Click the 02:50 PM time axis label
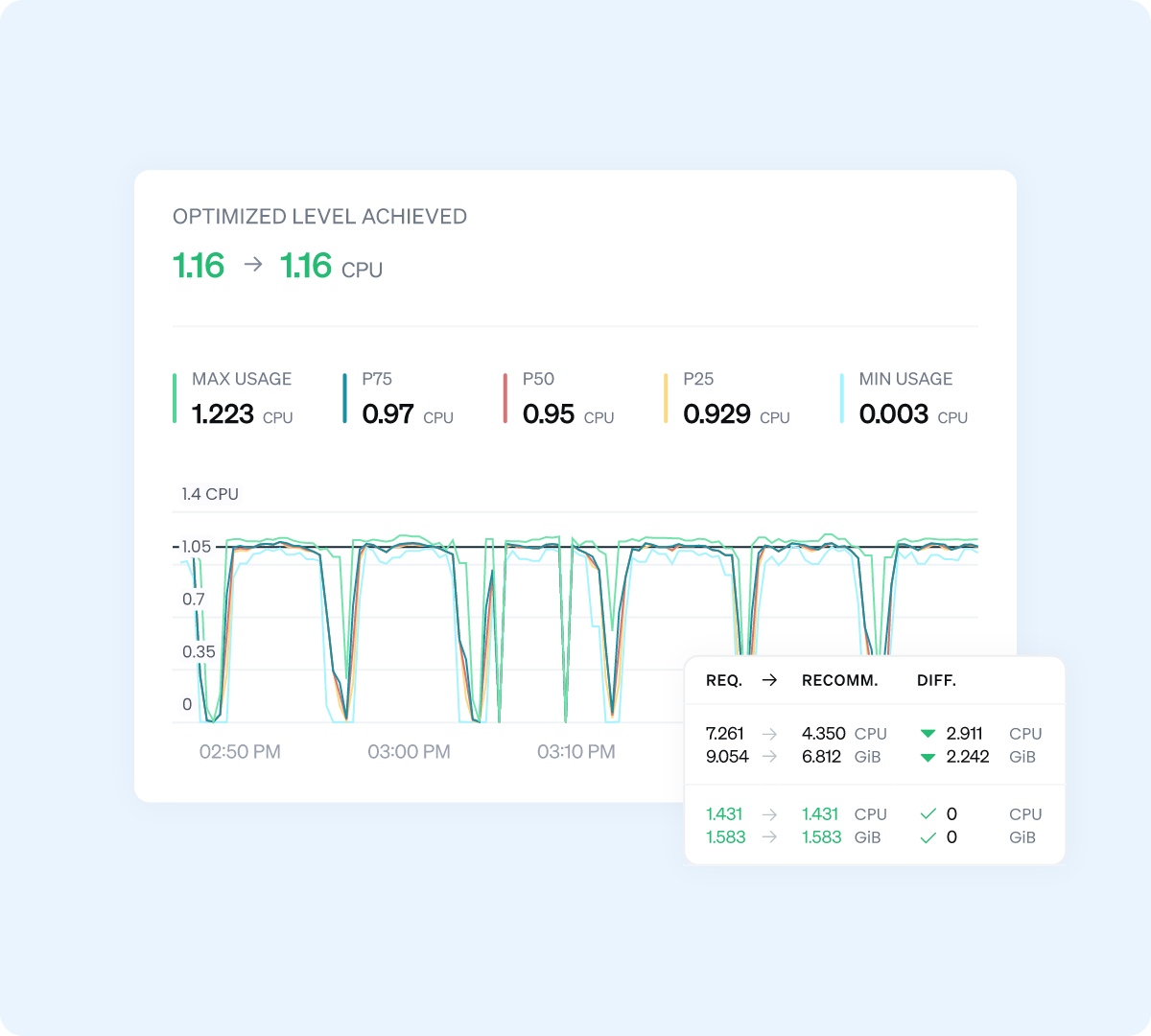Viewport: 1151px width, 1036px height. pos(240,752)
